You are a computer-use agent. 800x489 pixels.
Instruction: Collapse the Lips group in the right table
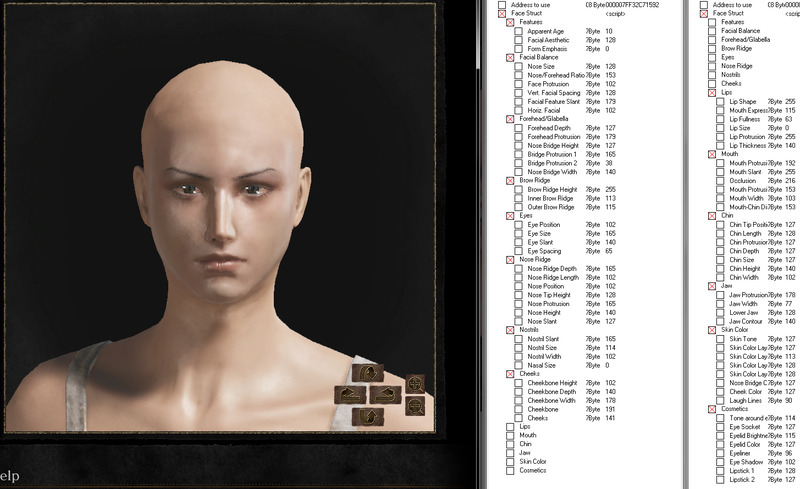(x=712, y=93)
